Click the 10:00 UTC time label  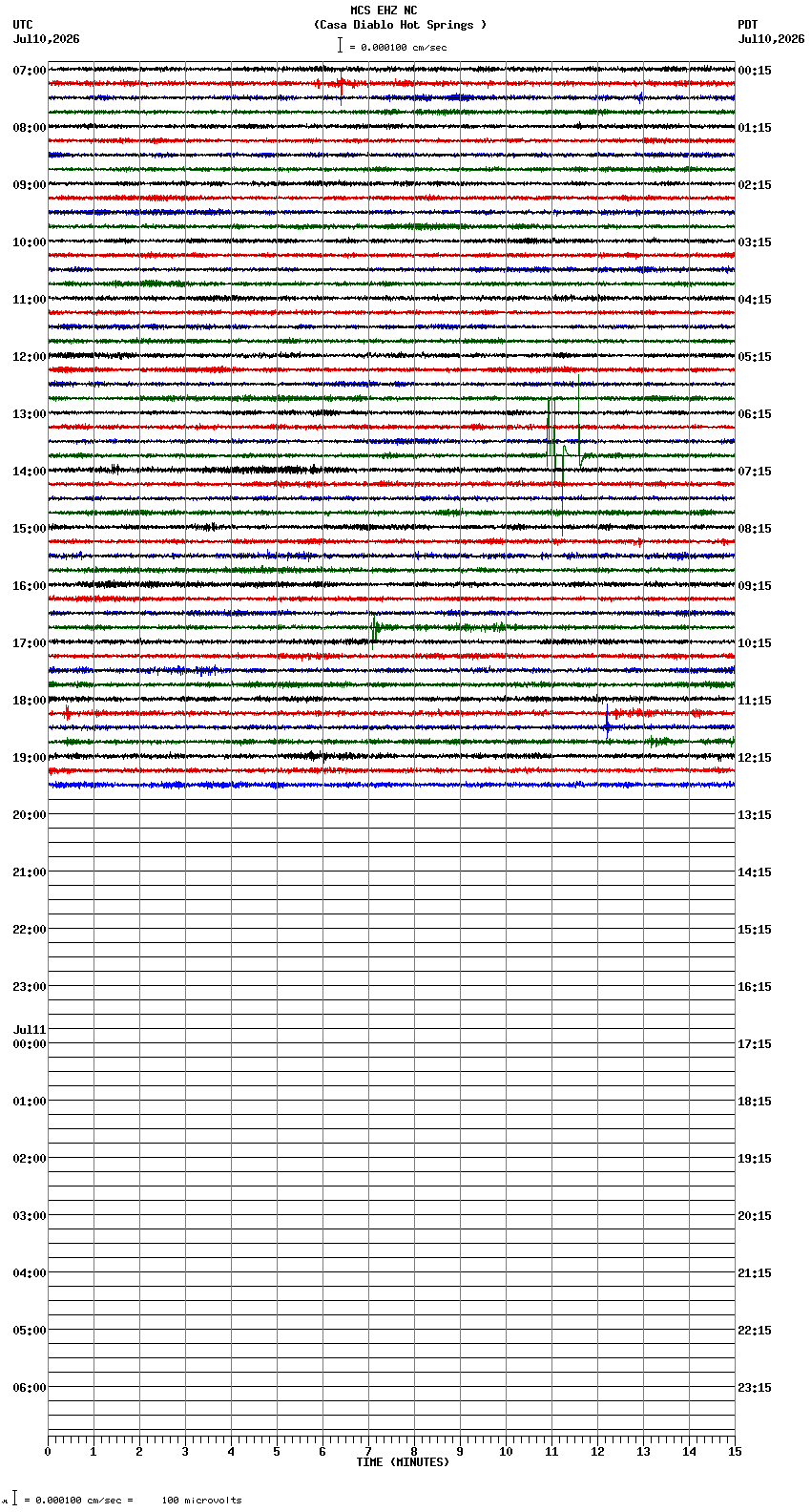30,242
